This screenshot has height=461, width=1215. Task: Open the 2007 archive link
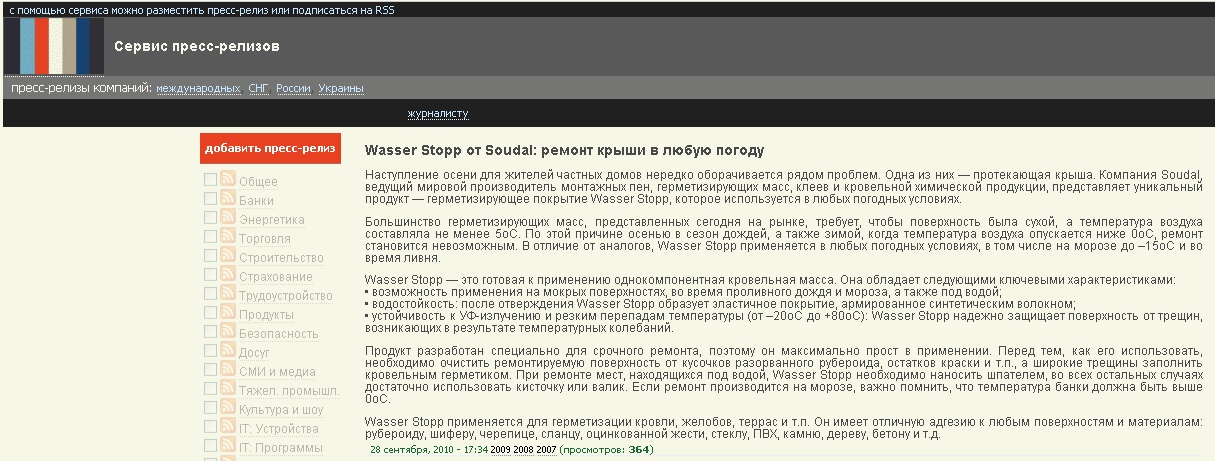[546, 449]
